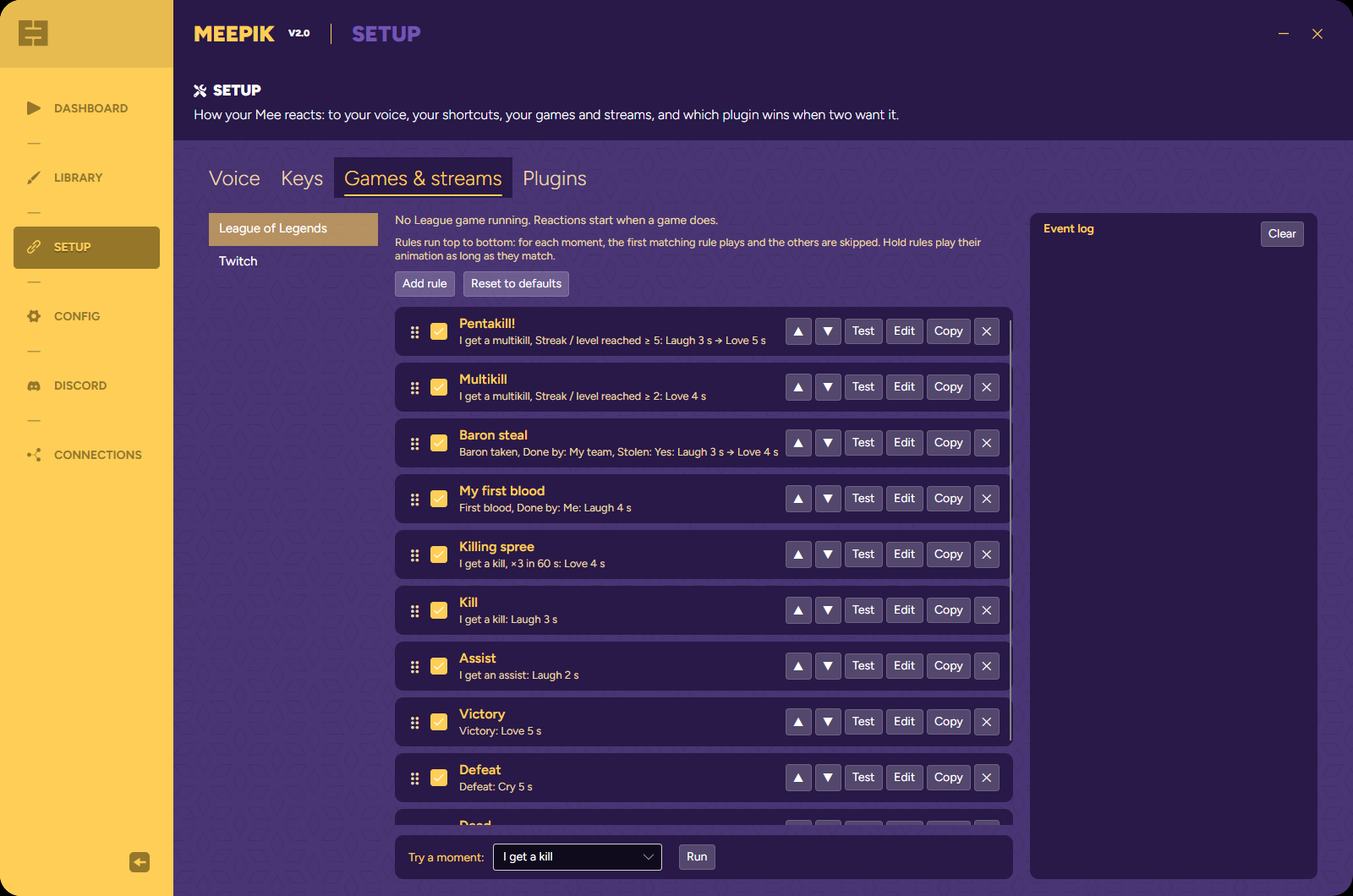Viewport: 1353px width, 896px height.
Task: Delete the Killing spree rule
Action: click(987, 555)
